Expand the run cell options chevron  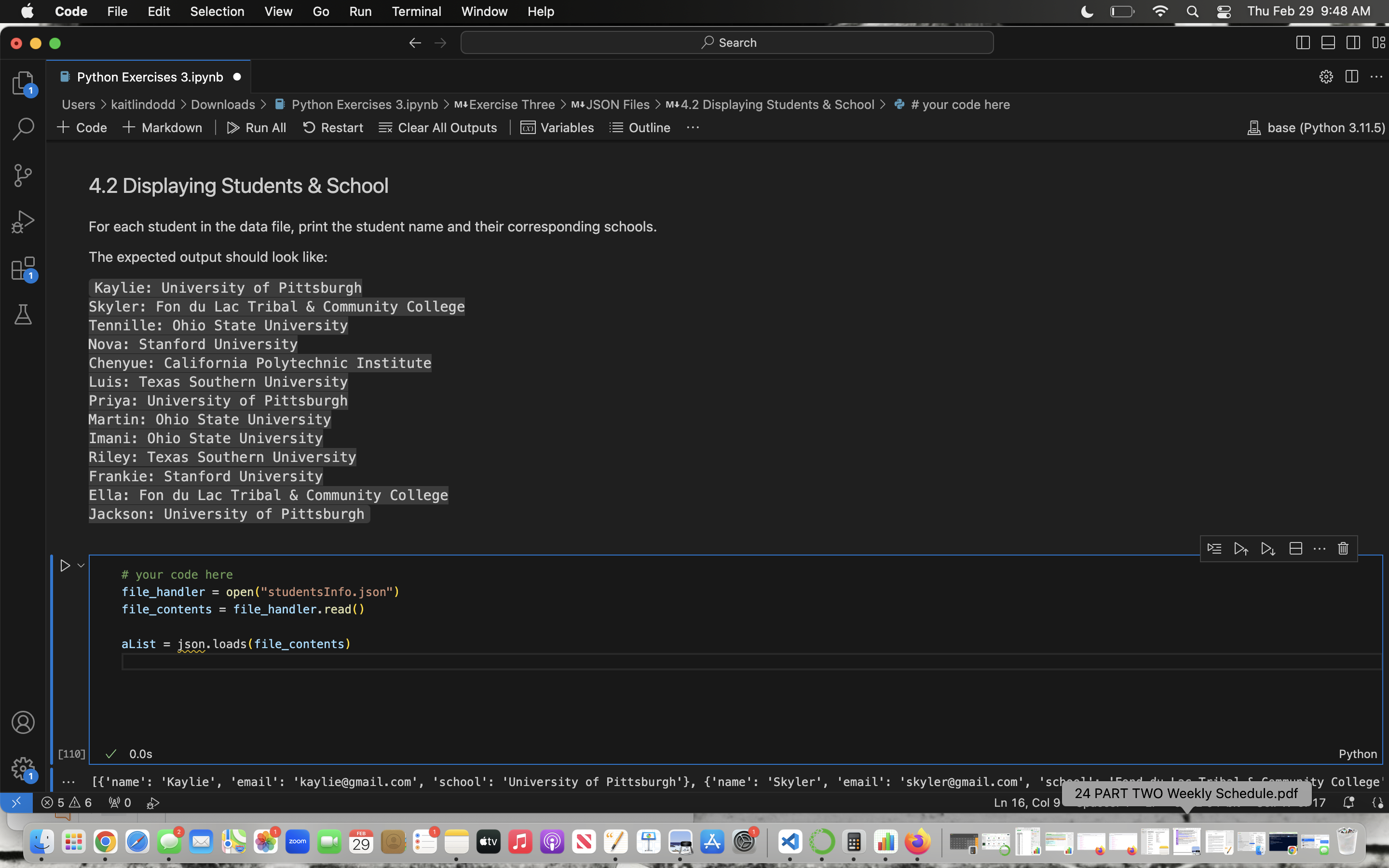(81, 566)
